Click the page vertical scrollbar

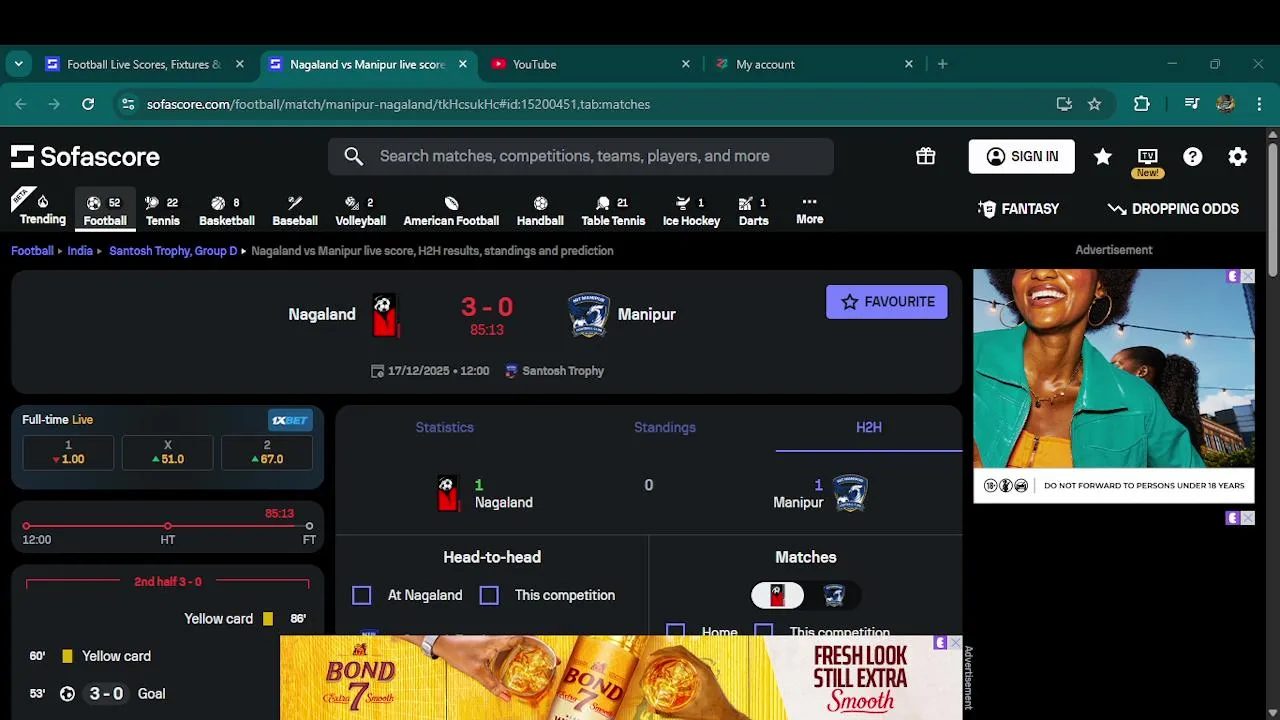coord(1273,210)
